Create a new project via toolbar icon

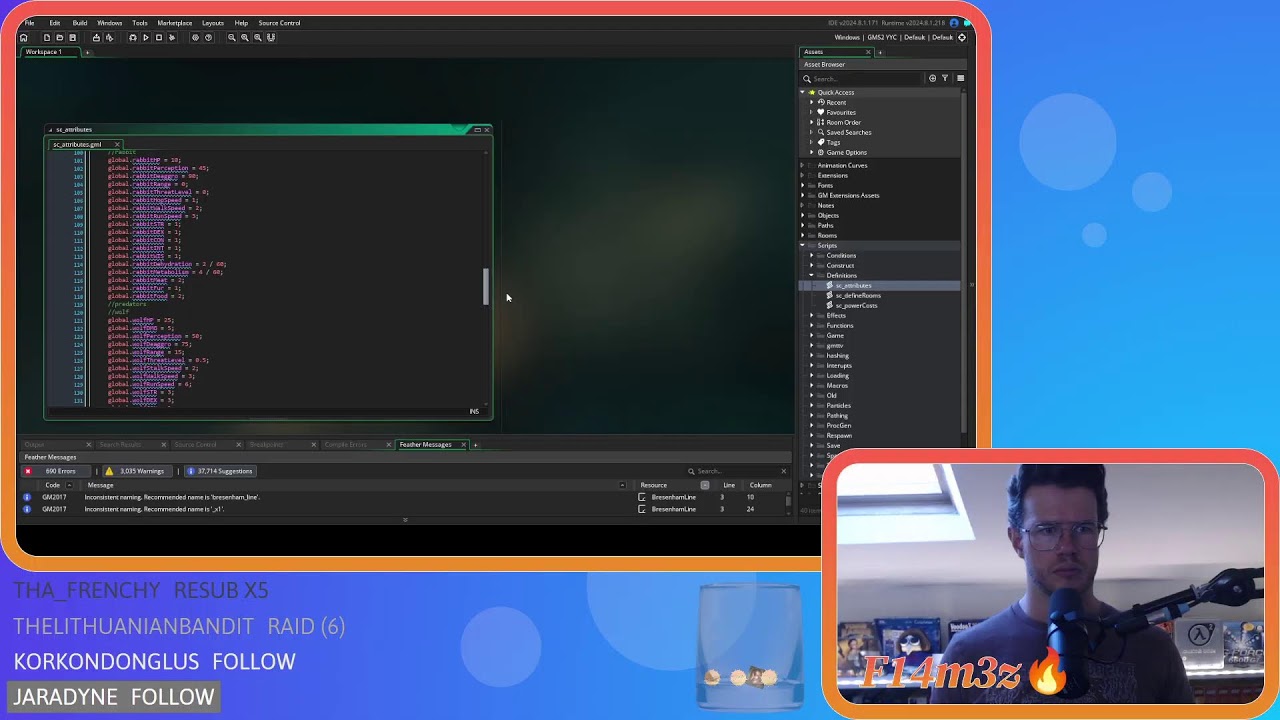(x=46, y=37)
